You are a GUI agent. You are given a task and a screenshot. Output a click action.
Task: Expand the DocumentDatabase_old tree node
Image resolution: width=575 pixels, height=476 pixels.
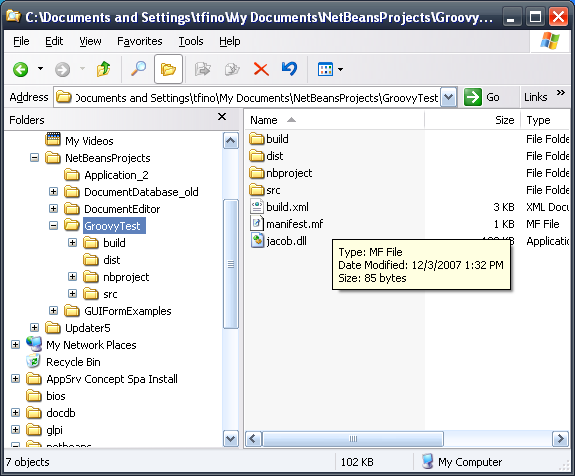pyautogui.click(x=54, y=191)
